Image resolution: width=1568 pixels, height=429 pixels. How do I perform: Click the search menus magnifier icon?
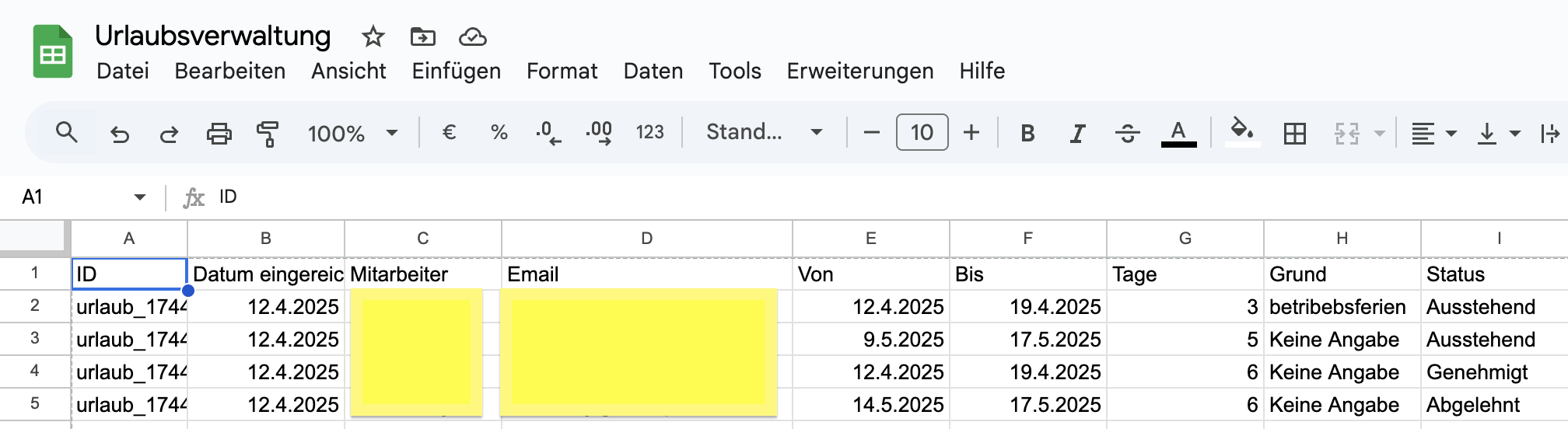[67, 133]
